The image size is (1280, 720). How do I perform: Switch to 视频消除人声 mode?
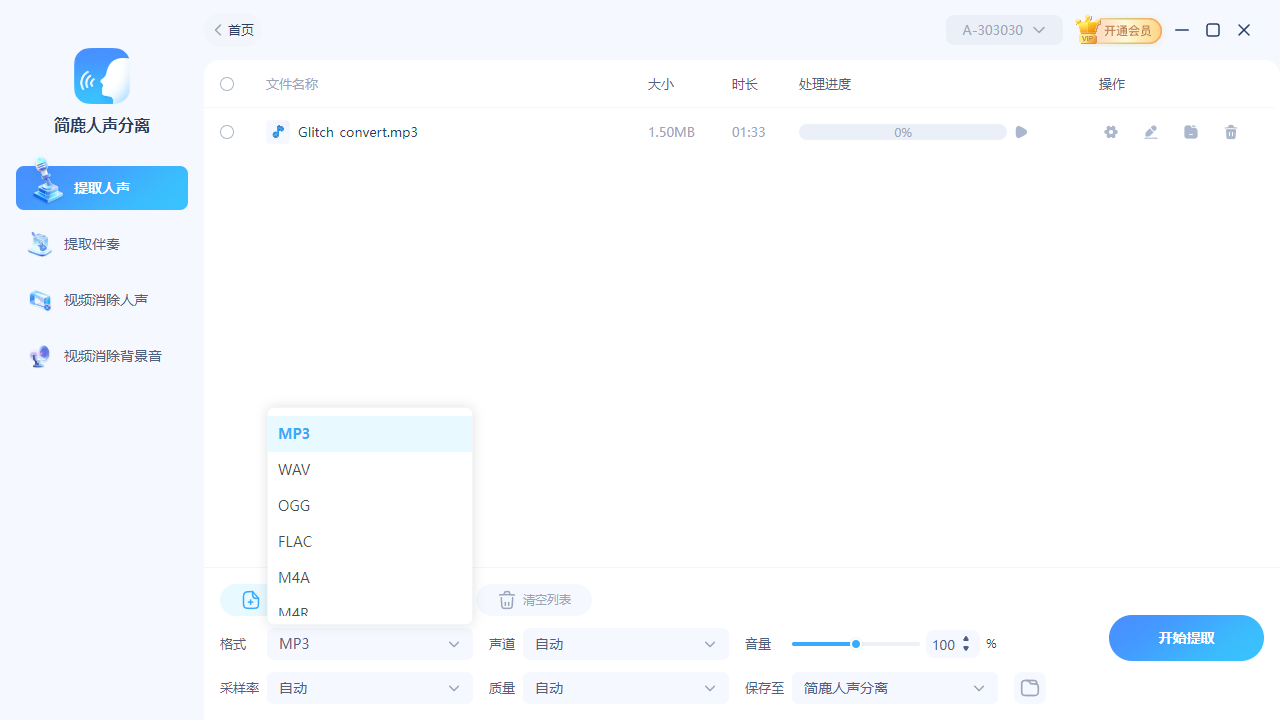coord(101,299)
